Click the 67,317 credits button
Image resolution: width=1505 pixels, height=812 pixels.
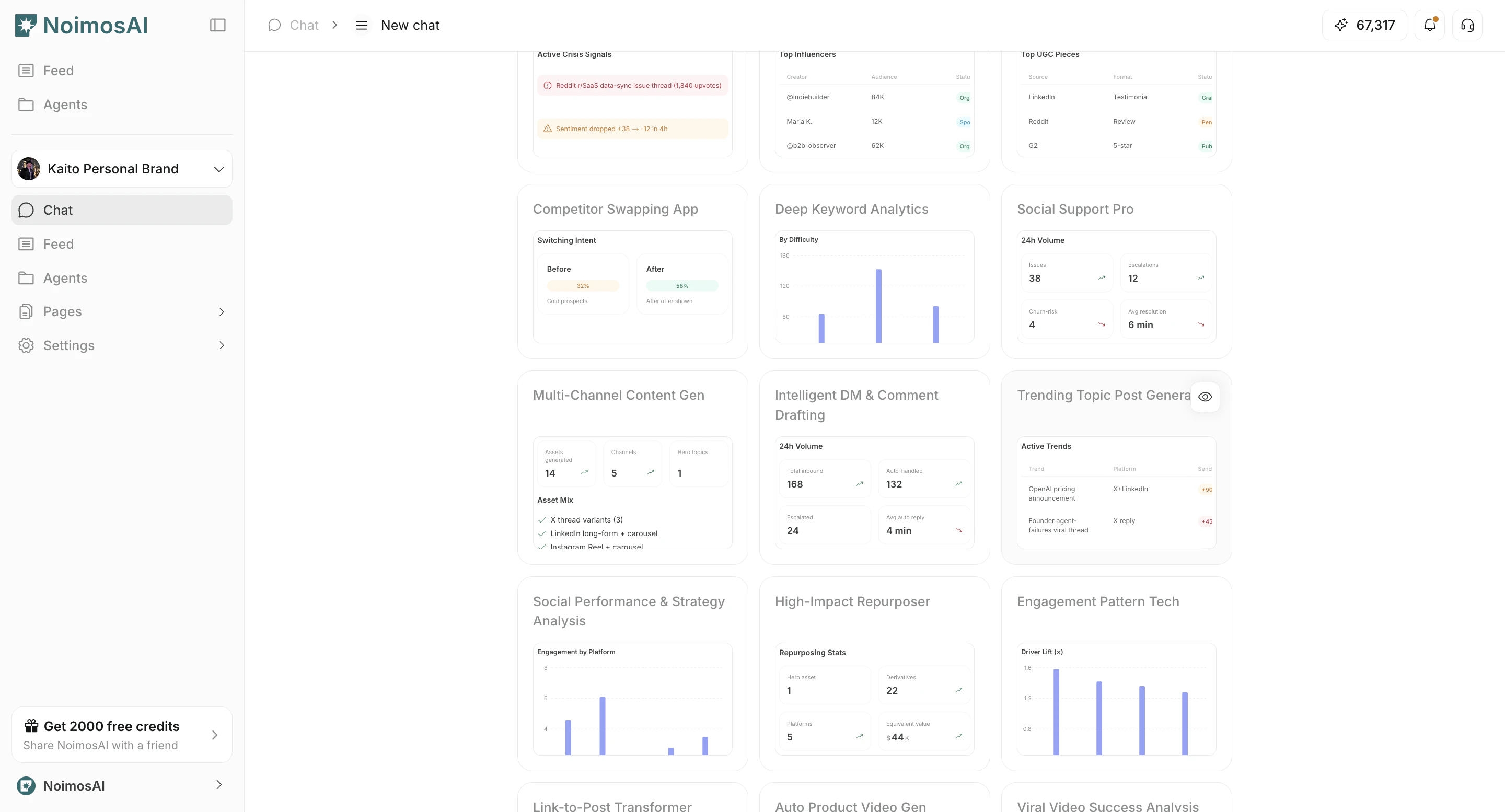[x=1364, y=25]
